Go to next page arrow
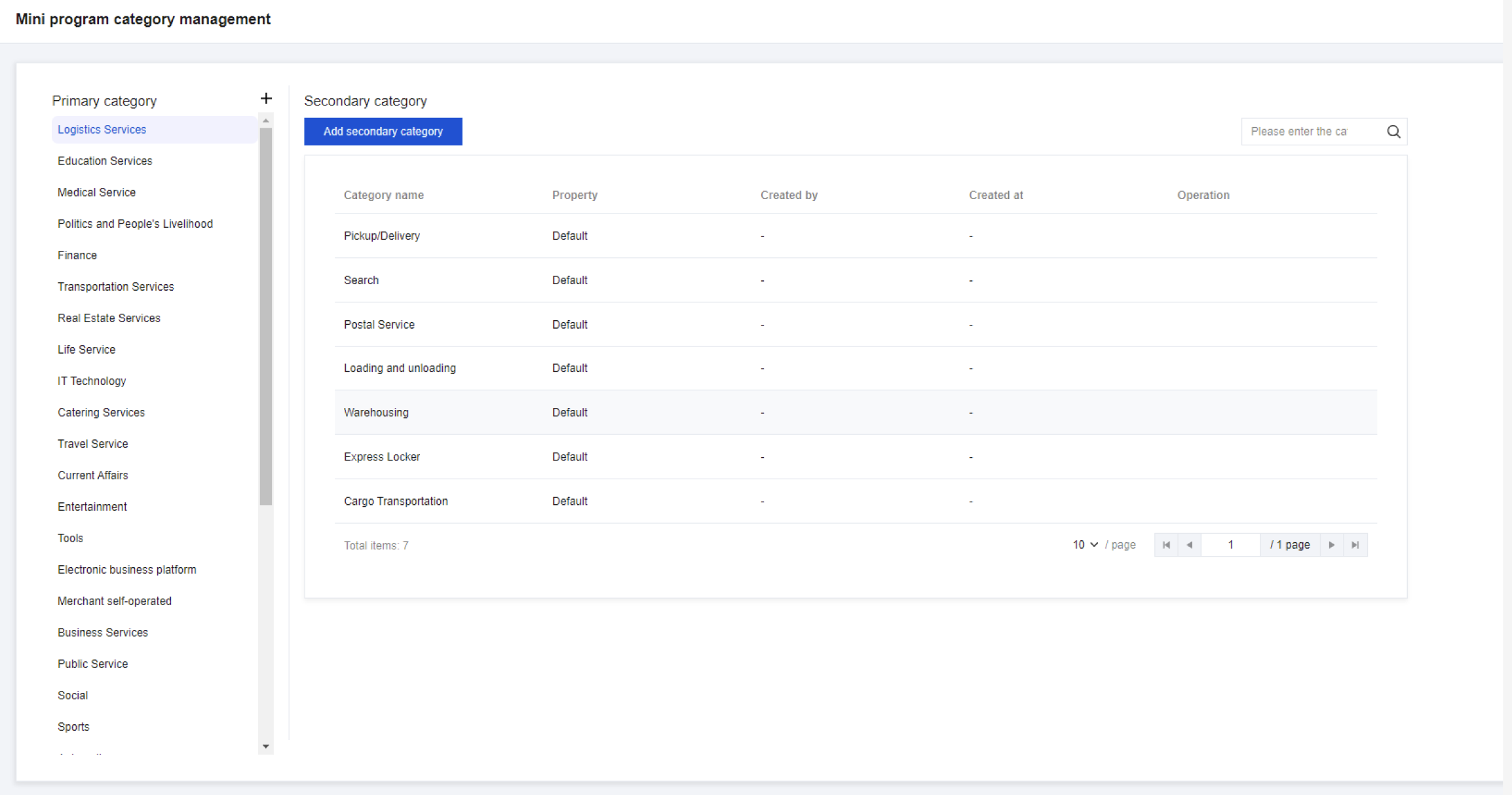 [1332, 545]
